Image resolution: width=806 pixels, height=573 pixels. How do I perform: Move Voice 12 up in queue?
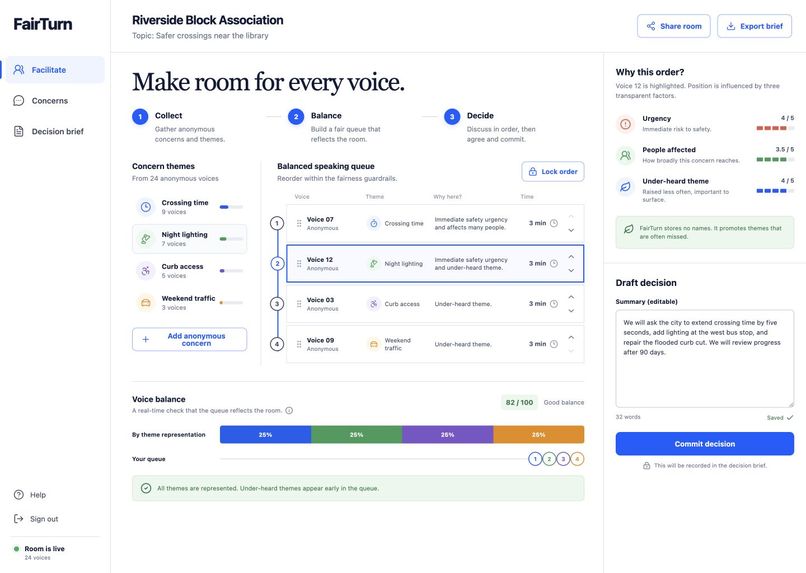click(571, 256)
